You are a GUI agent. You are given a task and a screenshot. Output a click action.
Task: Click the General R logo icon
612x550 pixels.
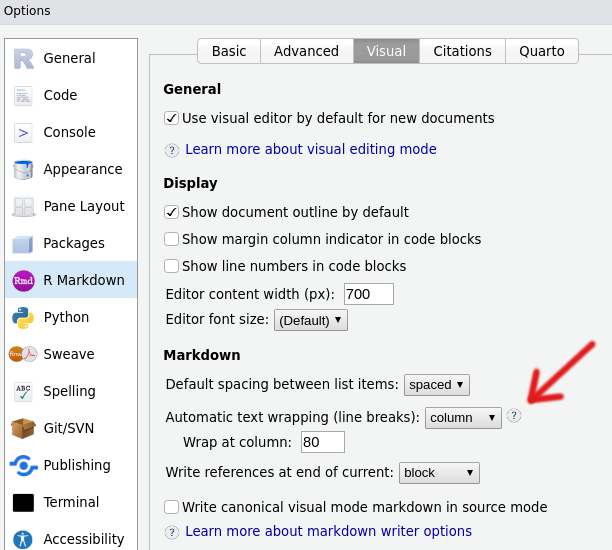(x=23, y=59)
